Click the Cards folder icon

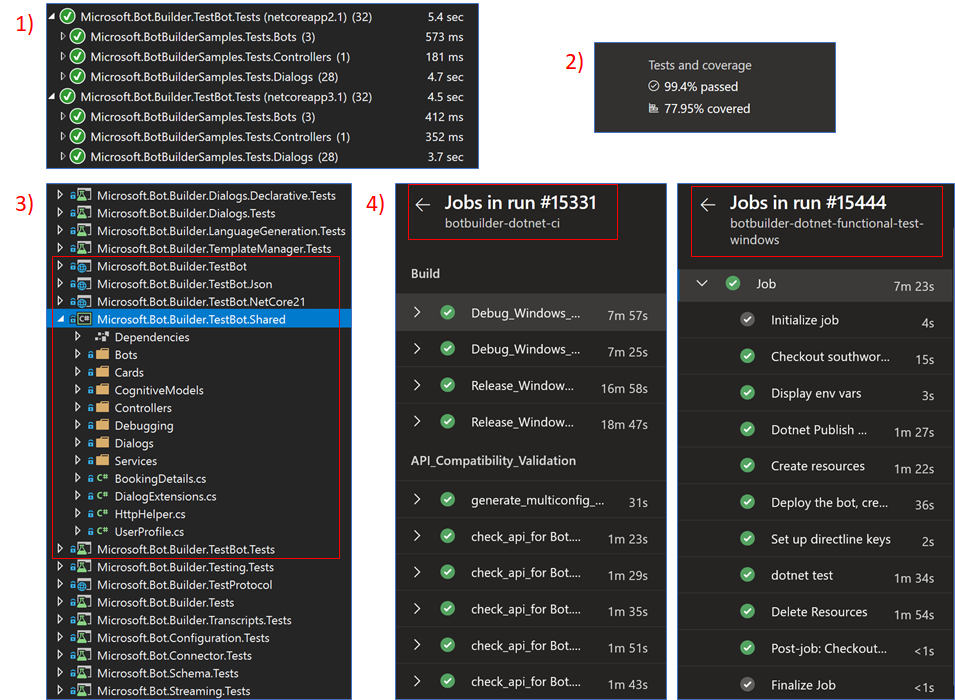click(x=102, y=372)
